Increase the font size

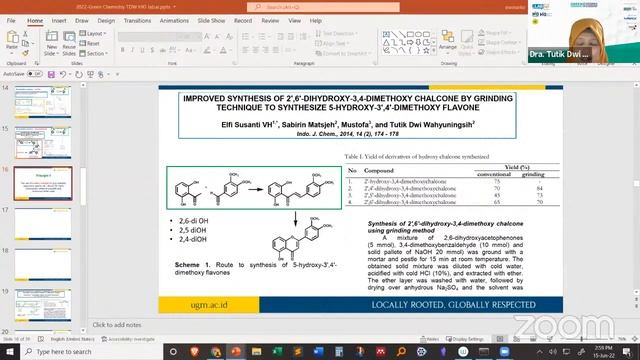207,37
